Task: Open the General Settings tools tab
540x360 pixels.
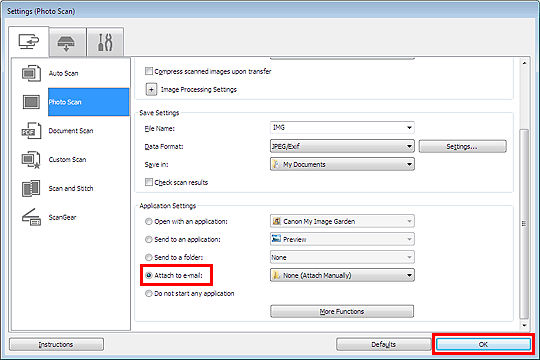Action: click(105, 43)
